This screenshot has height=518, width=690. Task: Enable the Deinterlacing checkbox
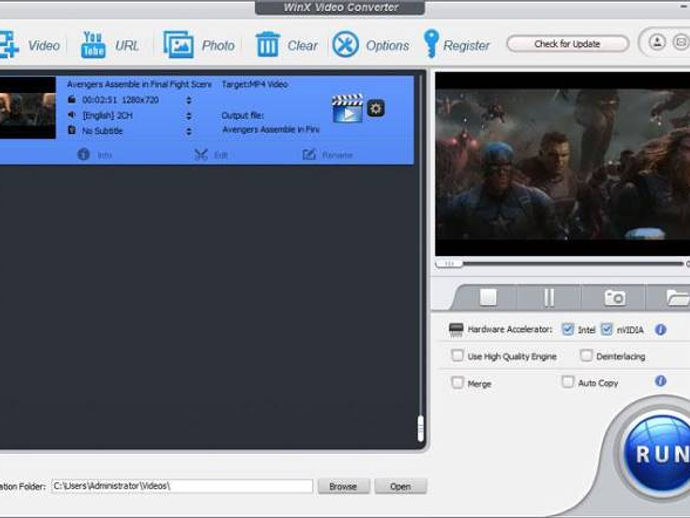586,356
